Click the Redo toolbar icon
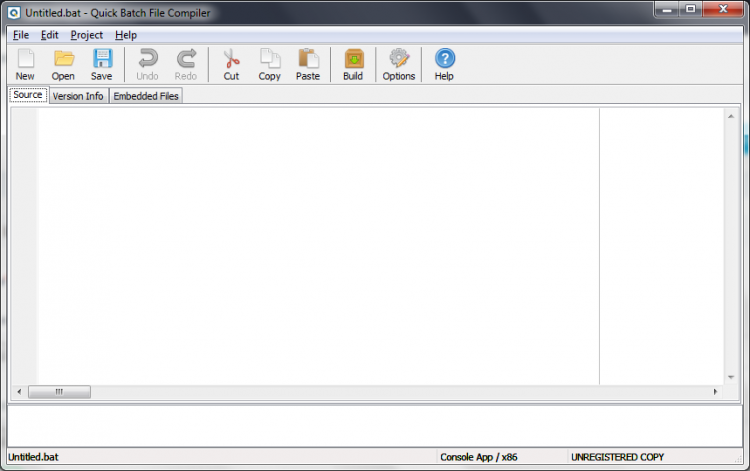750x471 pixels. (x=186, y=65)
